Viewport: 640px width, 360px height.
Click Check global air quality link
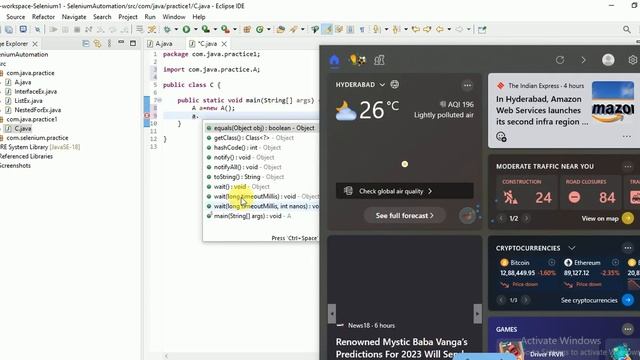click(404, 191)
